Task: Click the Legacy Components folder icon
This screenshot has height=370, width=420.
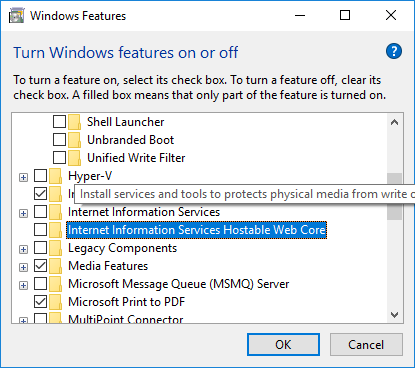Action: click(56, 248)
